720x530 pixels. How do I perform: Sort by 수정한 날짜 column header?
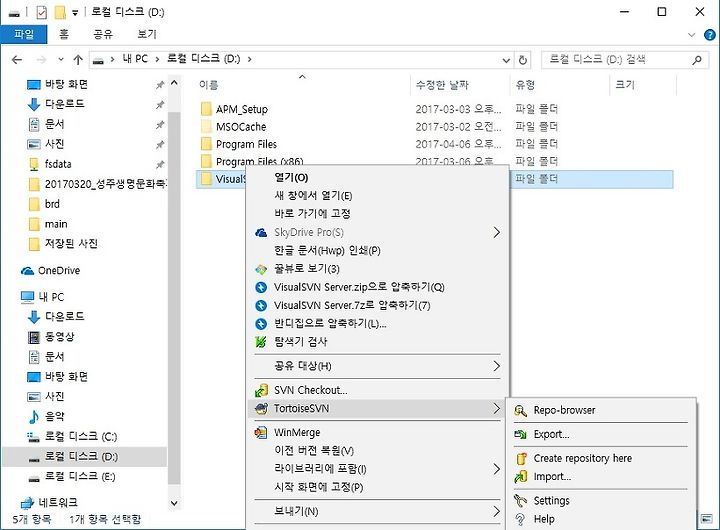pyautogui.click(x=442, y=85)
